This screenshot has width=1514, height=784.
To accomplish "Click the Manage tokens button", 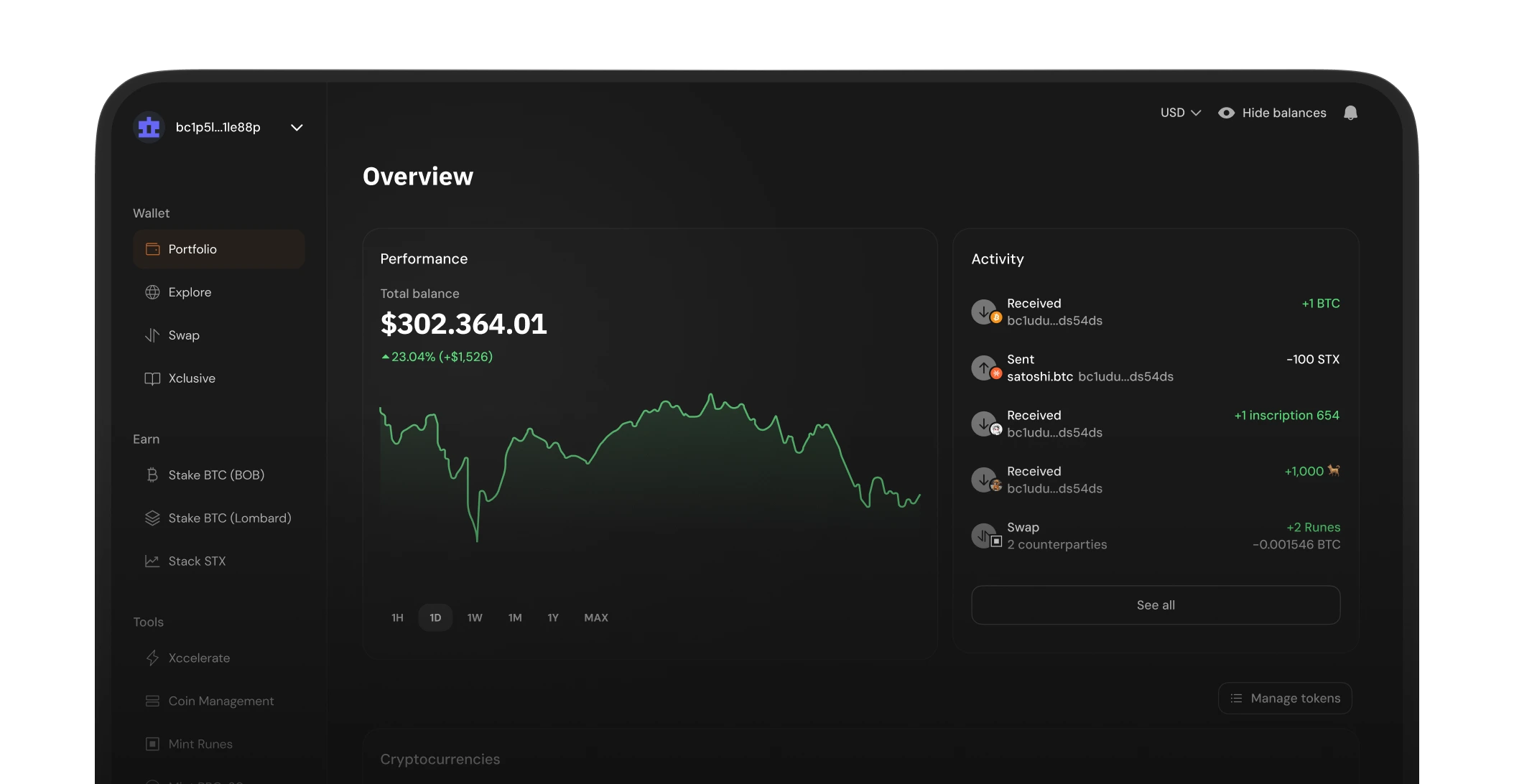I will tap(1285, 699).
